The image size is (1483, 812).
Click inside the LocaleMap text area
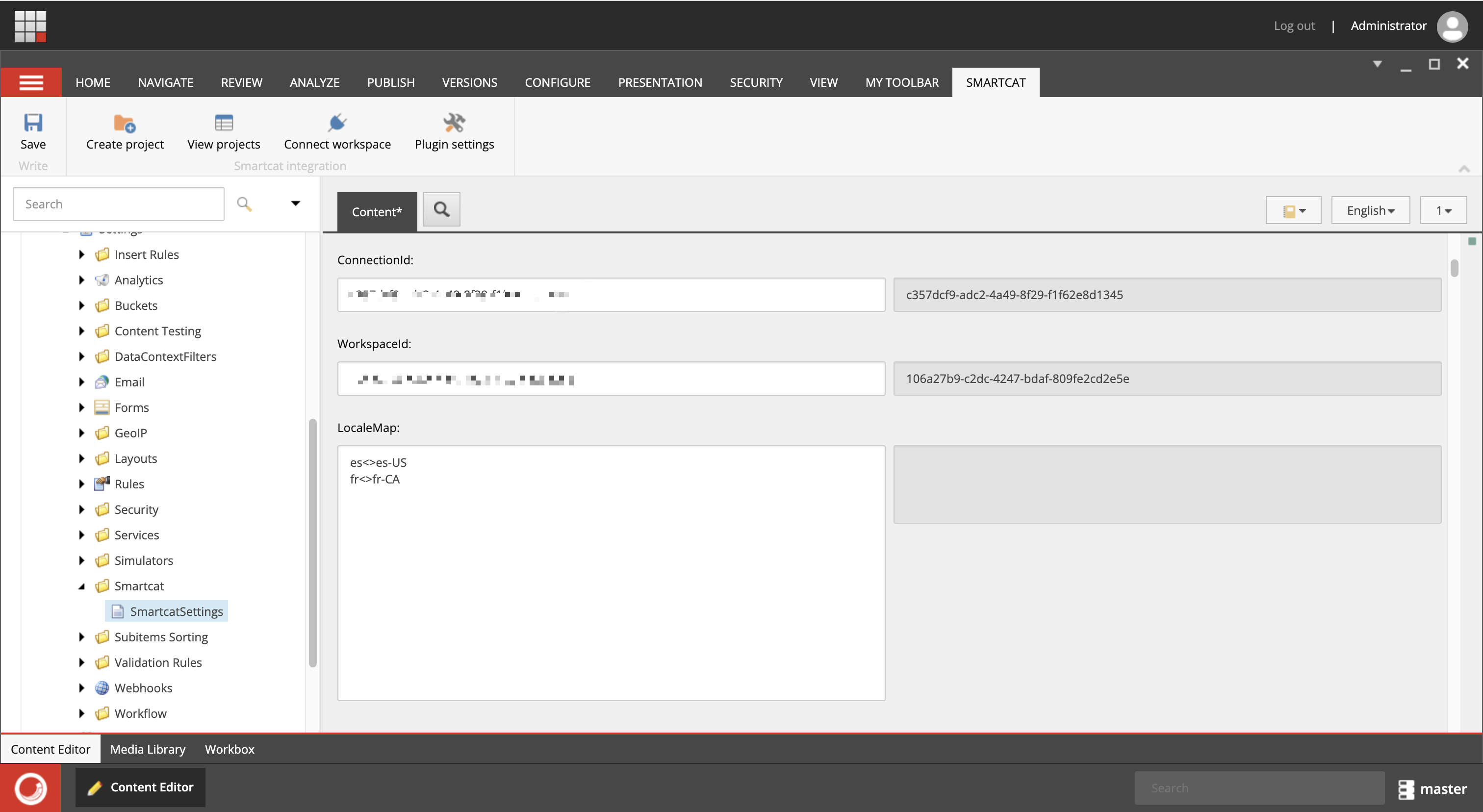(611, 573)
